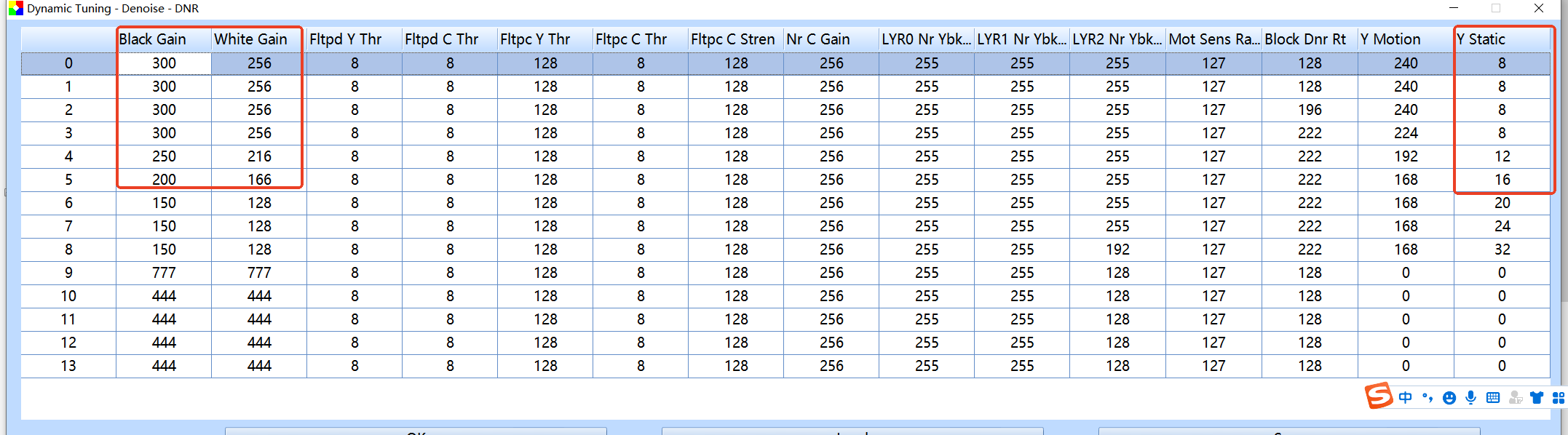Toggle Chinese/English input mode
This screenshot has height=435, width=1568.
tap(1405, 397)
